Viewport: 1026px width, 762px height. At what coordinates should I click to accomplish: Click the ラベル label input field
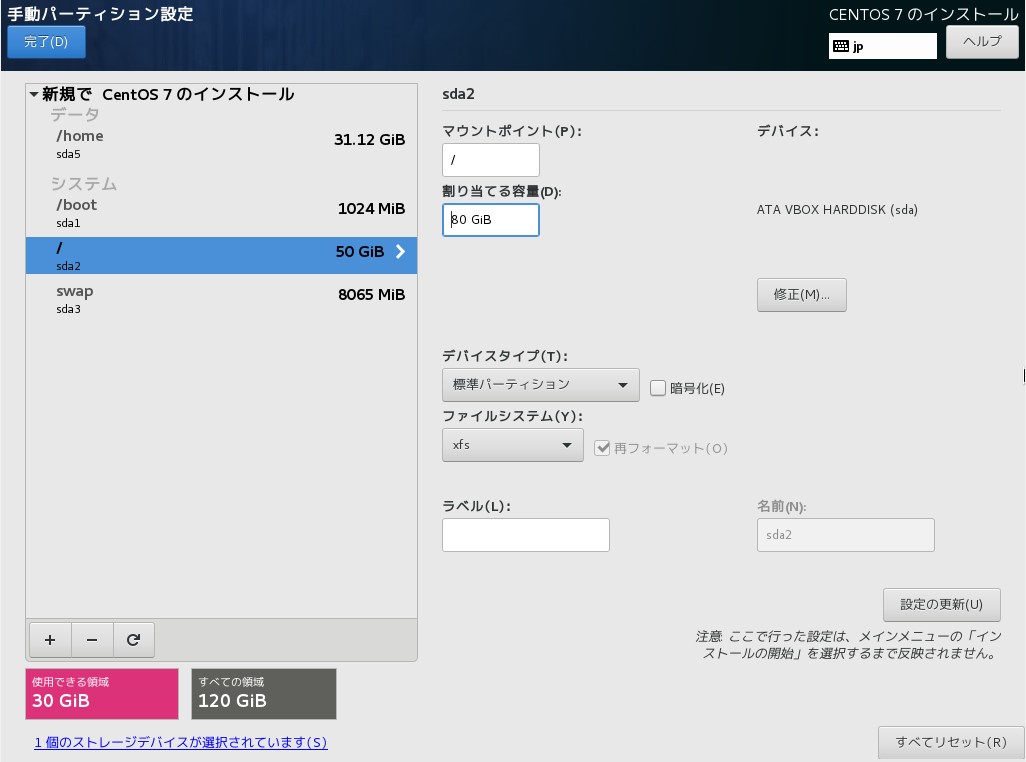[525, 535]
